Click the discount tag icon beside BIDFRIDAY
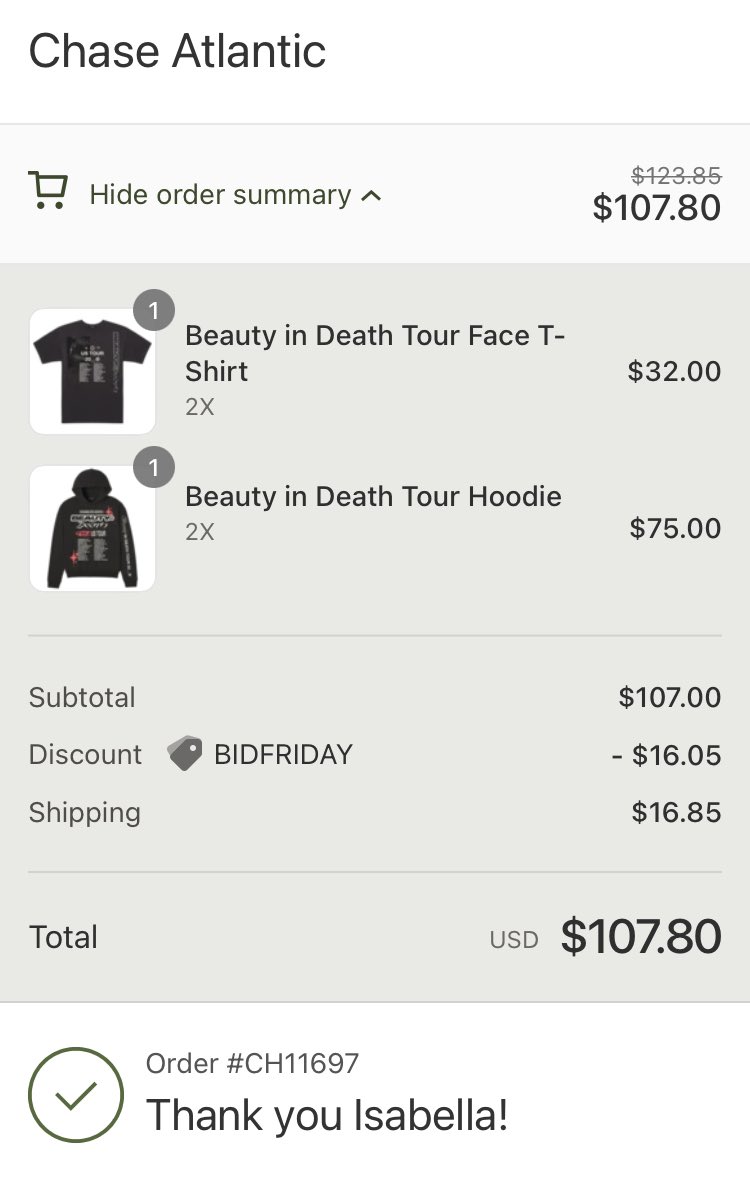Screen dimensions: 750x1180 pyautogui.click(x=184, y=753)
